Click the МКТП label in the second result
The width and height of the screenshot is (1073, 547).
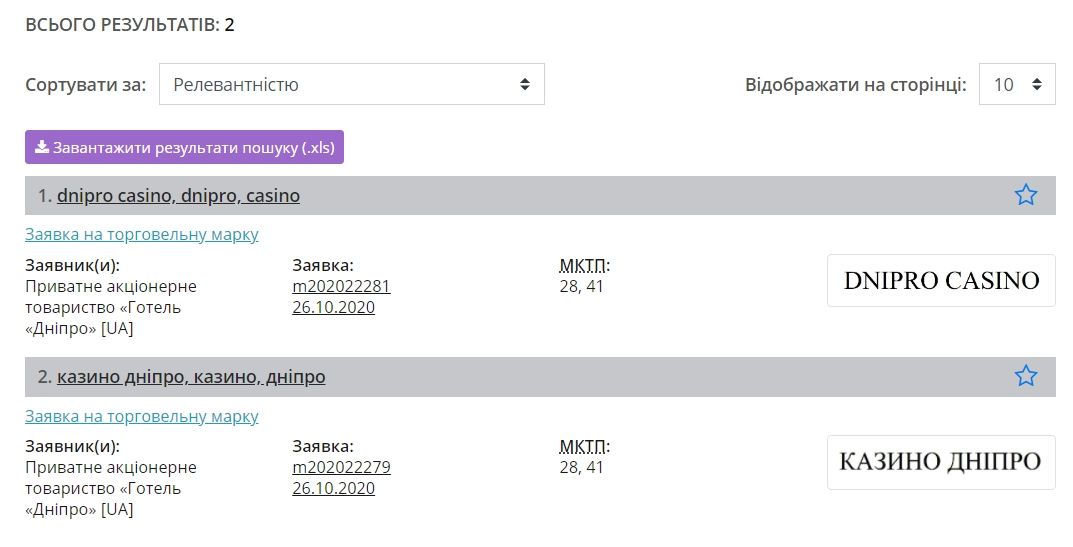584,446
